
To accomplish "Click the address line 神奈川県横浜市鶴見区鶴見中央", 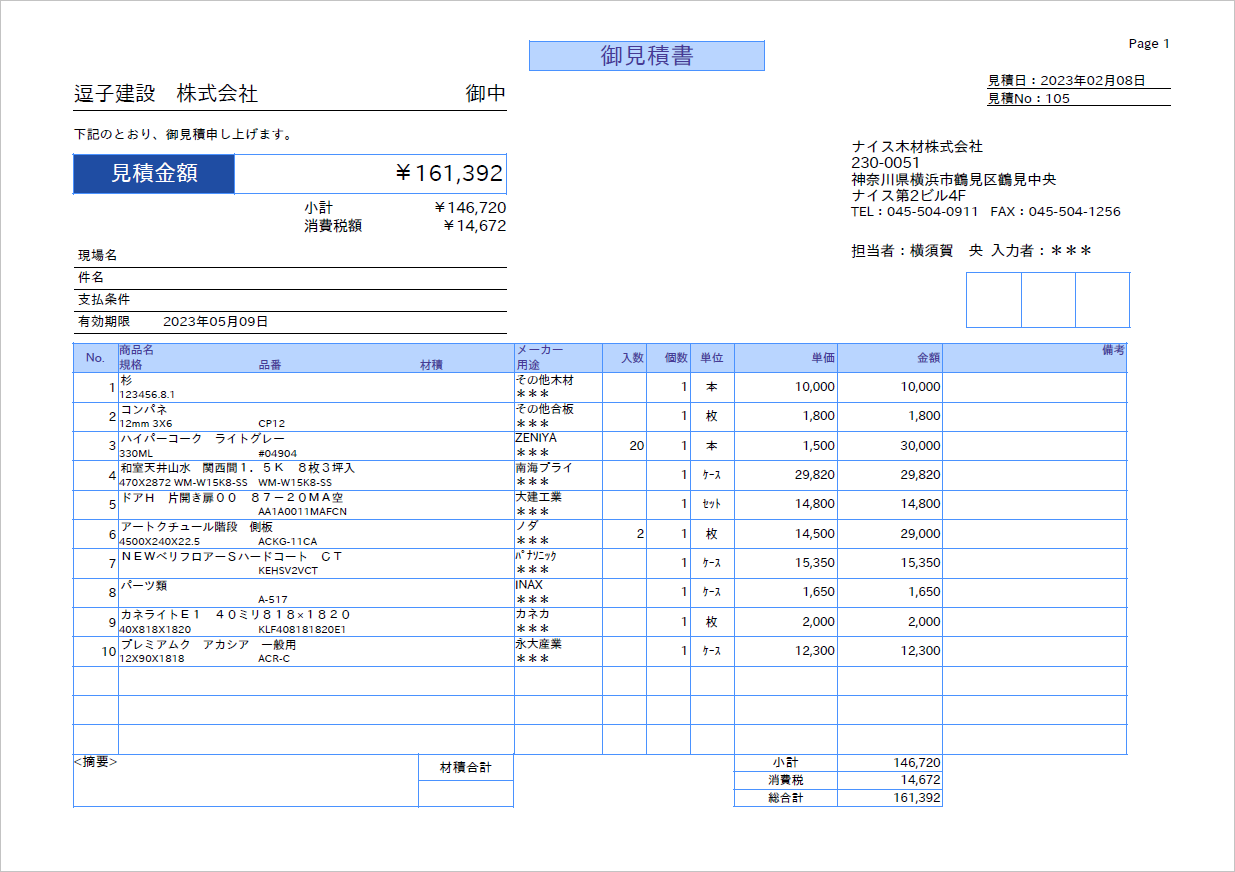I will pos(954,180).
